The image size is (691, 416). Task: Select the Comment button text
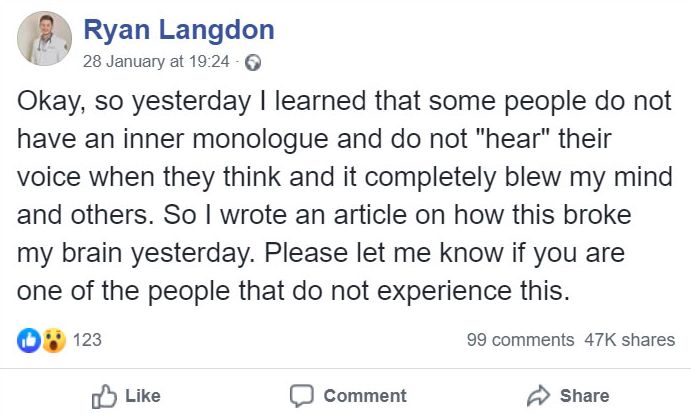(365, 396)
